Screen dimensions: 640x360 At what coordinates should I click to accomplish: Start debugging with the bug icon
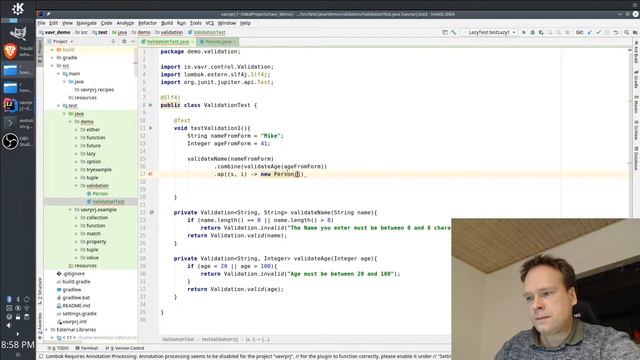coord(532,32)
